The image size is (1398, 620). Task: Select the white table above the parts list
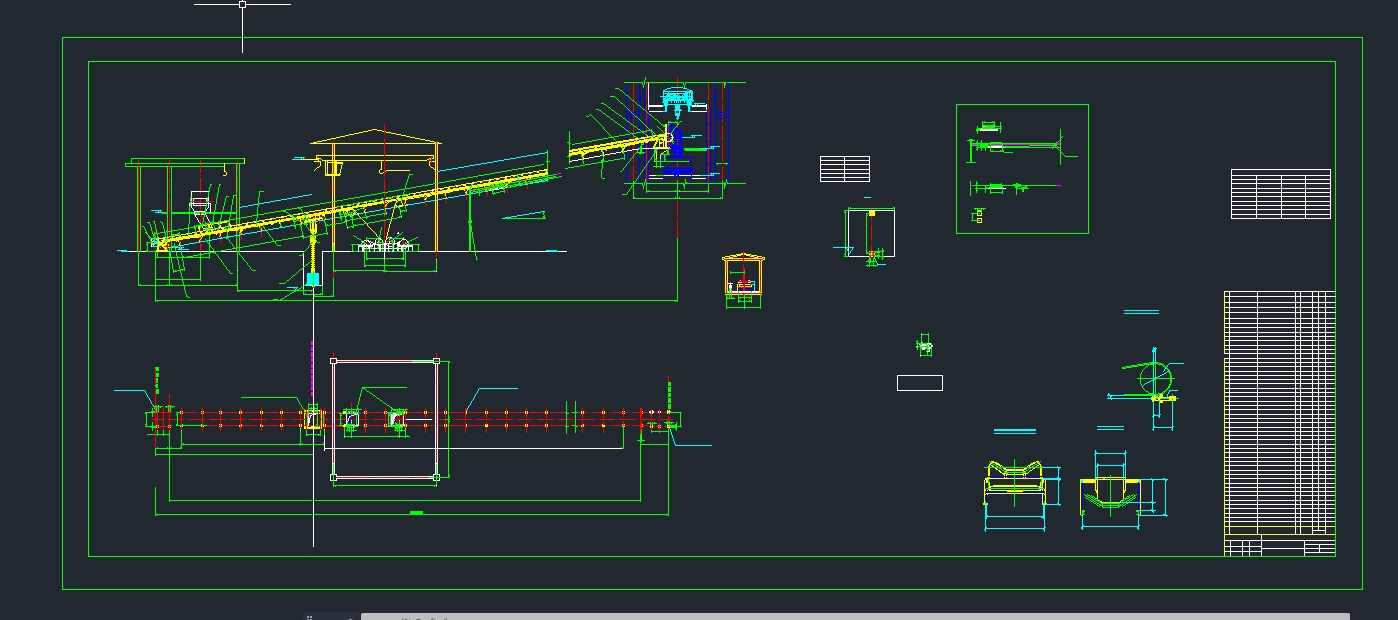[1280, 194]
